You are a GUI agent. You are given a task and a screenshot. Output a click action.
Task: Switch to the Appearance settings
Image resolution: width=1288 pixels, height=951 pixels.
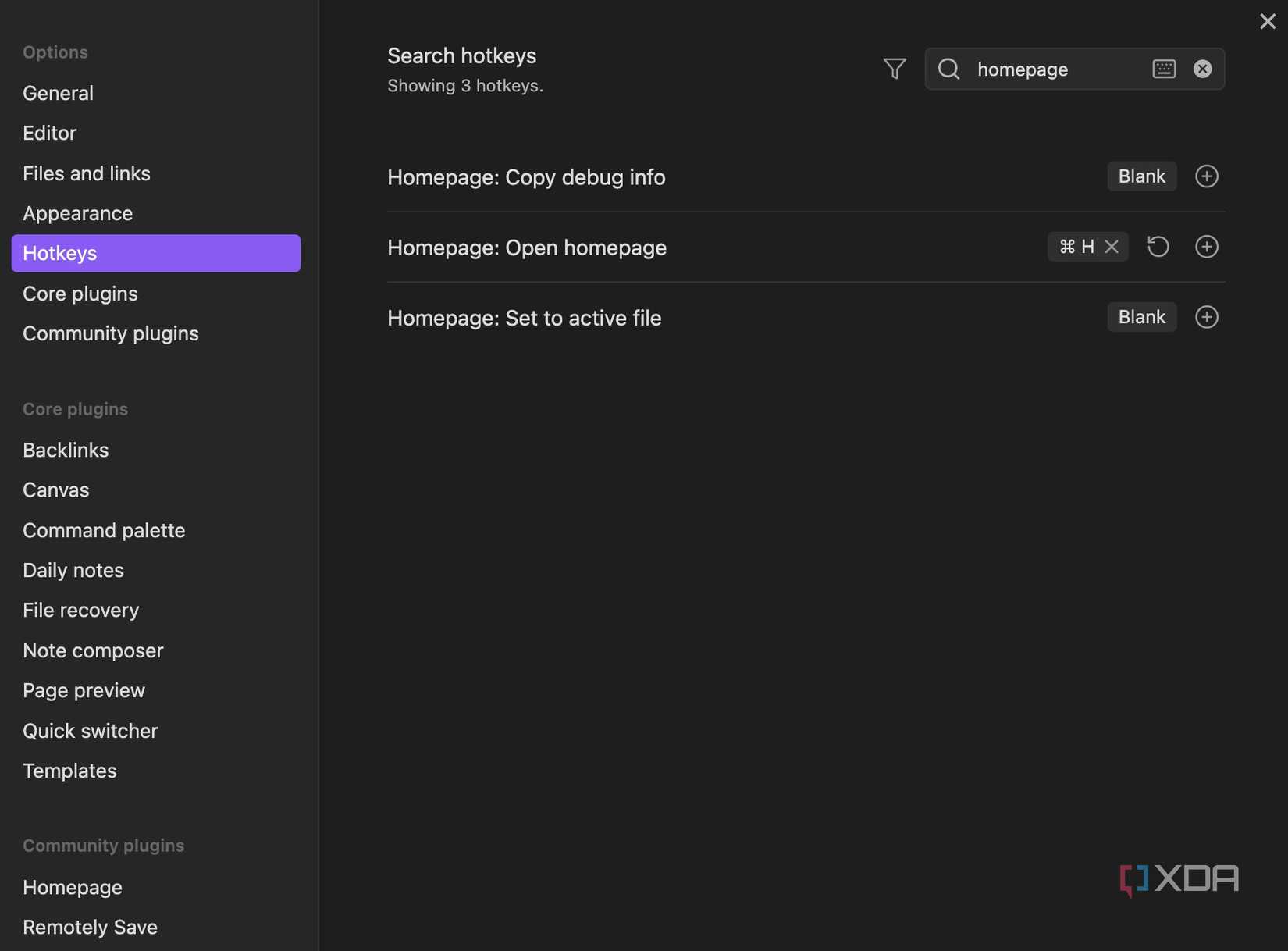(x=77, y=213)
